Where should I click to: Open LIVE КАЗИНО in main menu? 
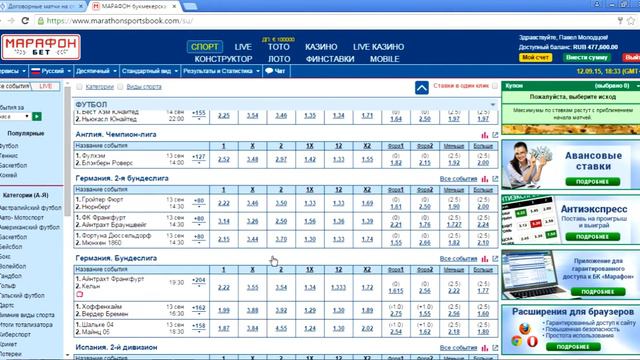click(378, 47)
